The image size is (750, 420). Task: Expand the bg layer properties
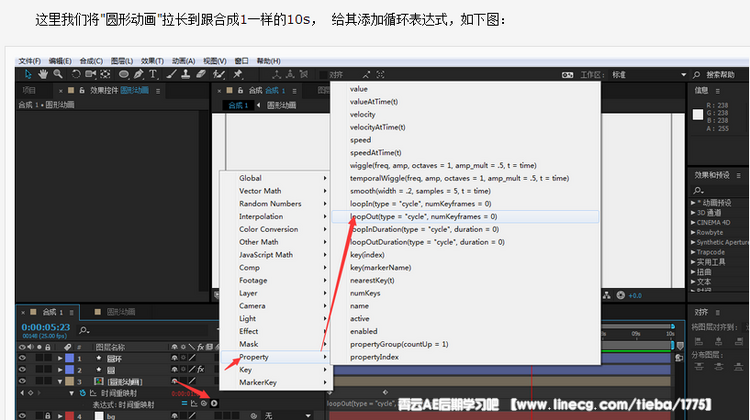click(x=60, y=416)
